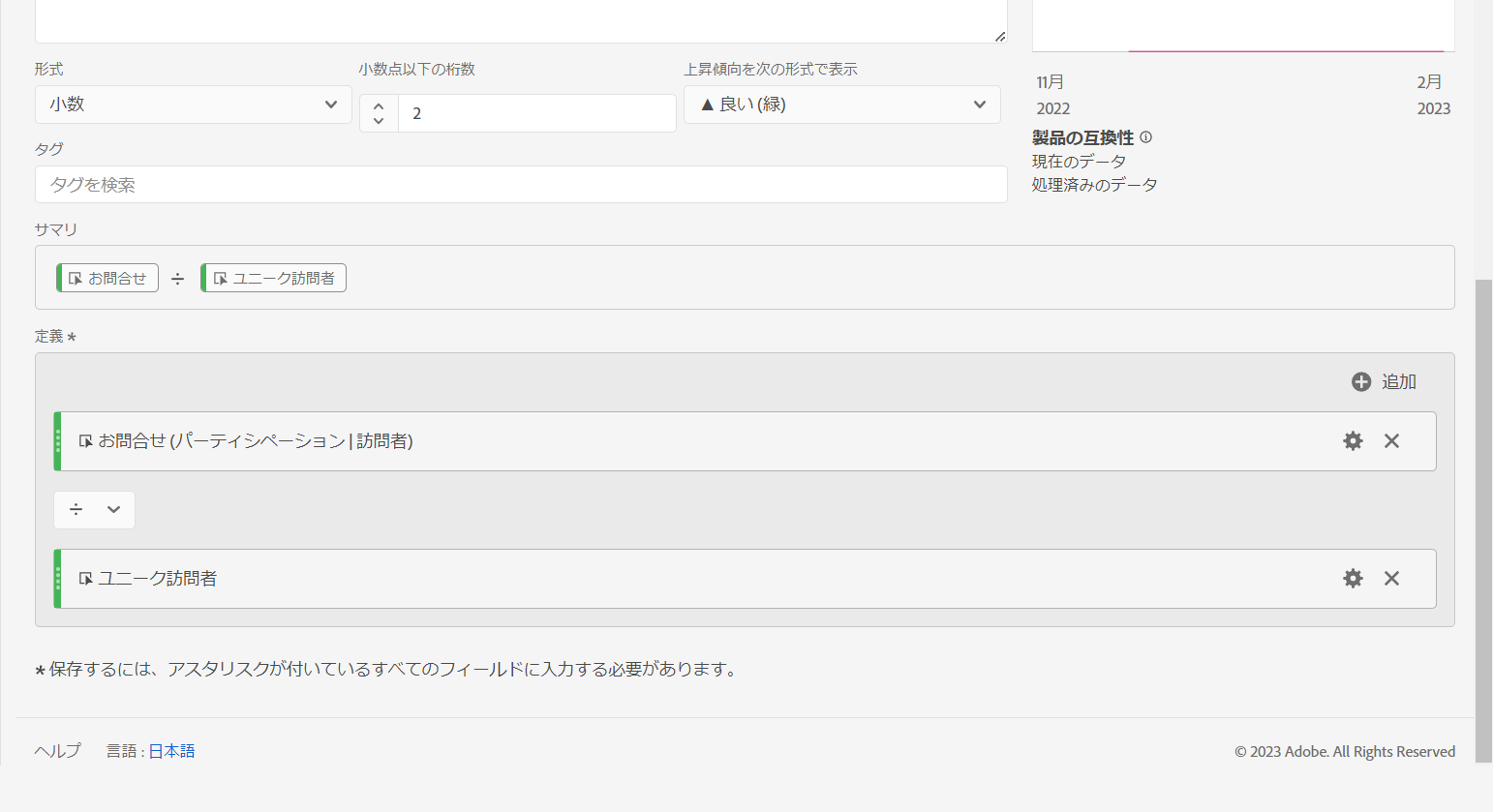Click the サマリ section label
This screenshot has height=812, width=1493.
coord(56,229)
